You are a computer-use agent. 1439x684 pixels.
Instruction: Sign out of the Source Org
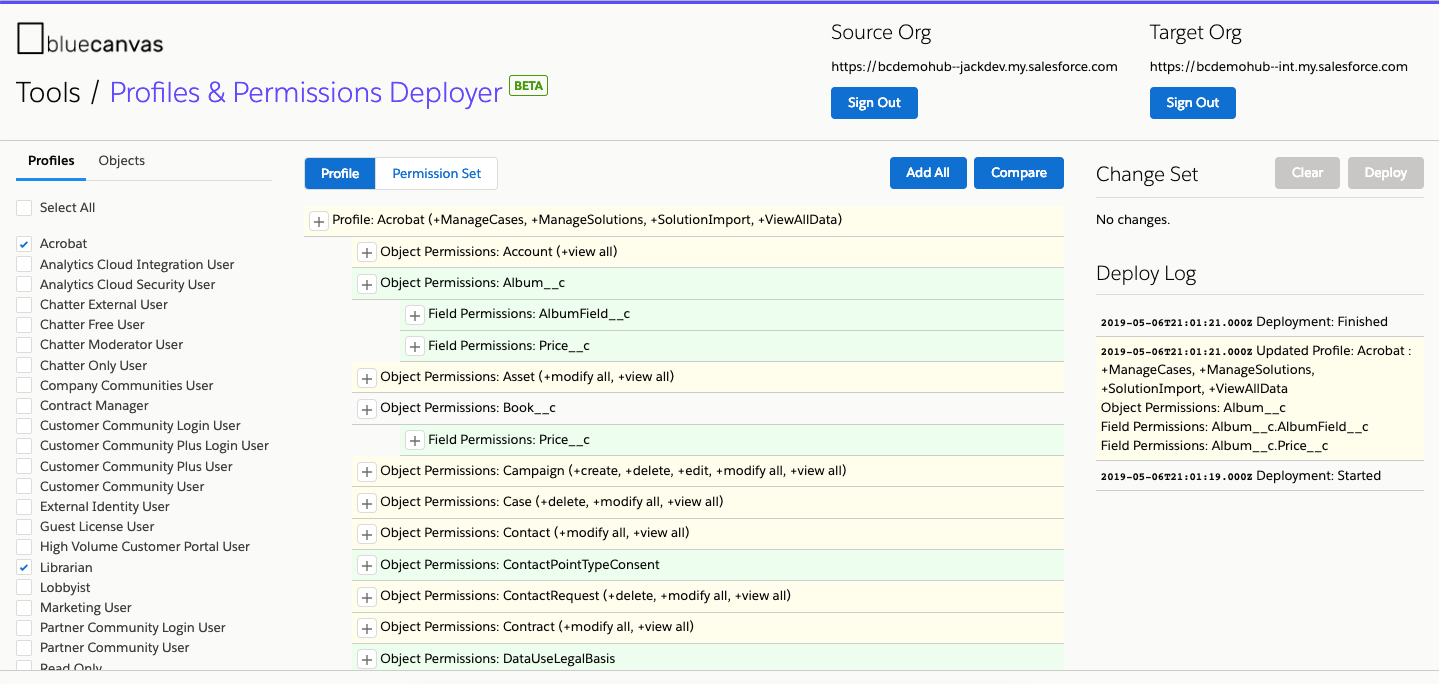point(874,103)
